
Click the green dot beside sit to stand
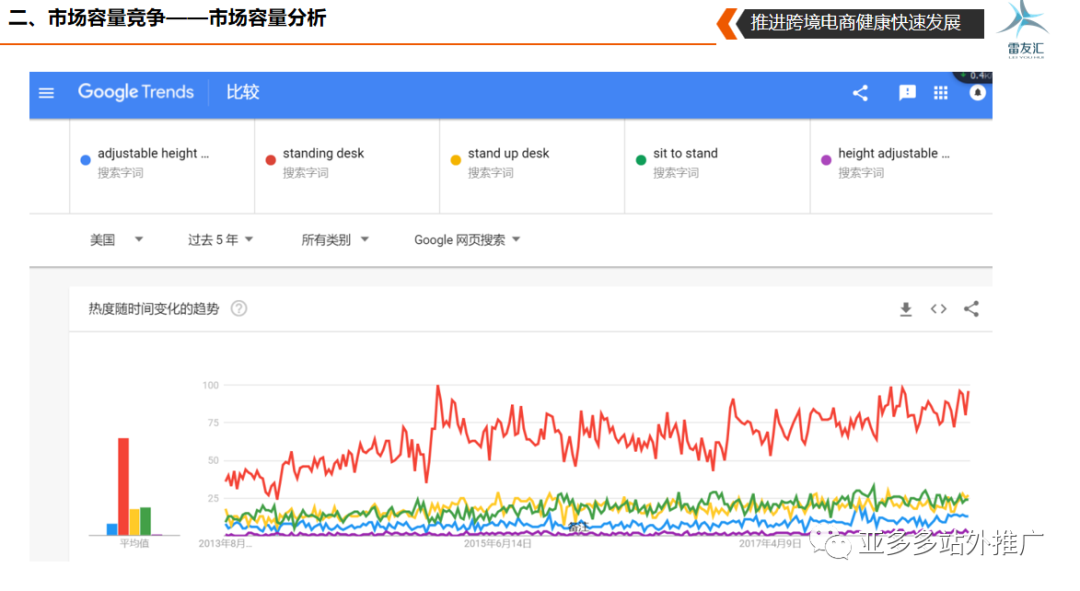[x=641, y=160]
